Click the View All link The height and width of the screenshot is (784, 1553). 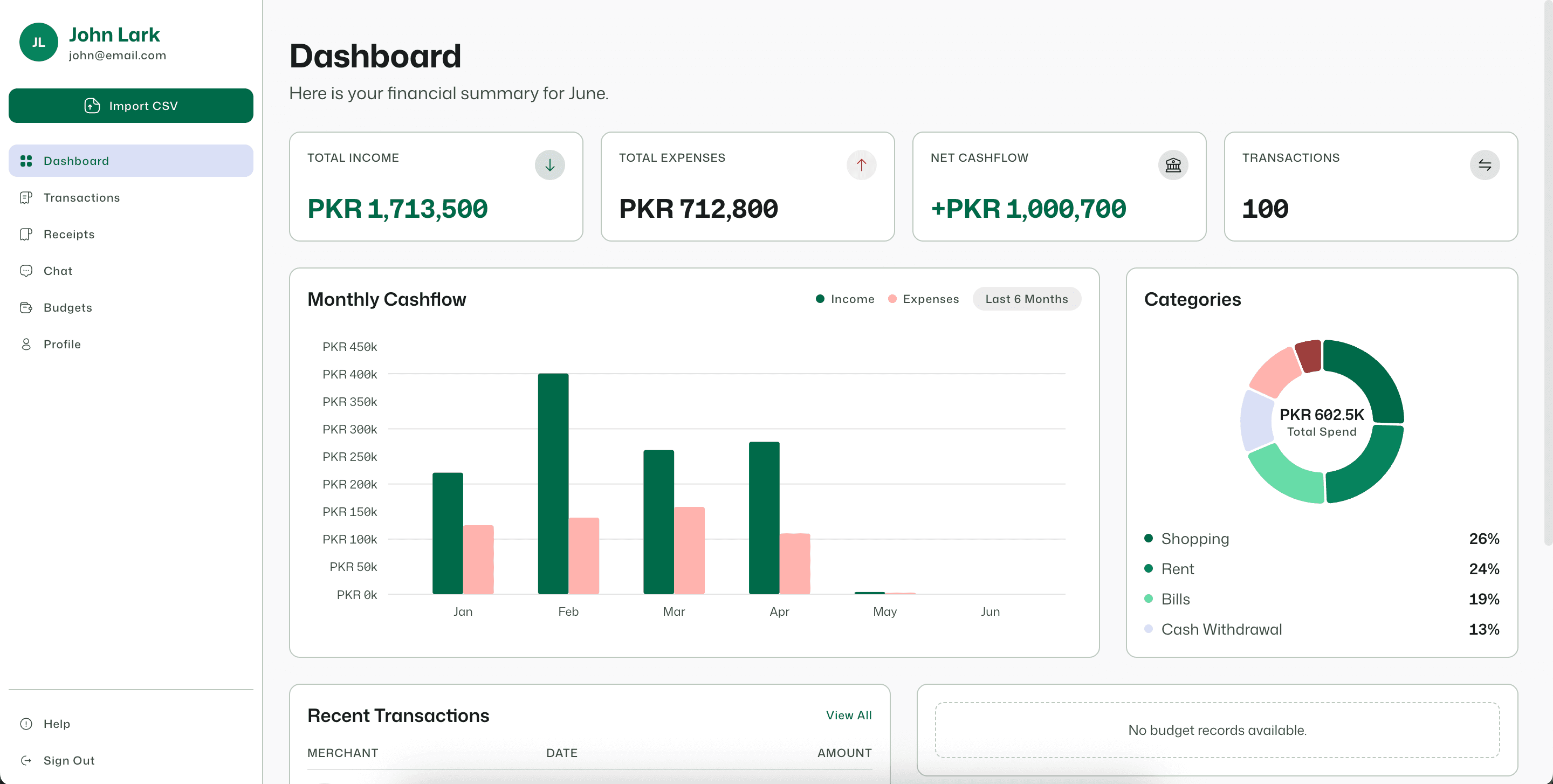[x=849, y=716]
